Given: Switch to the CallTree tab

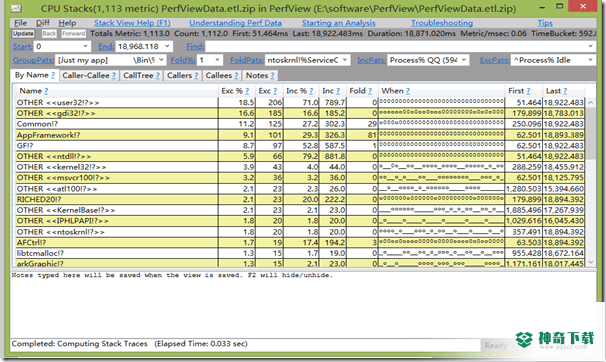Looking at the screenshot, I should tap(141, 76).
